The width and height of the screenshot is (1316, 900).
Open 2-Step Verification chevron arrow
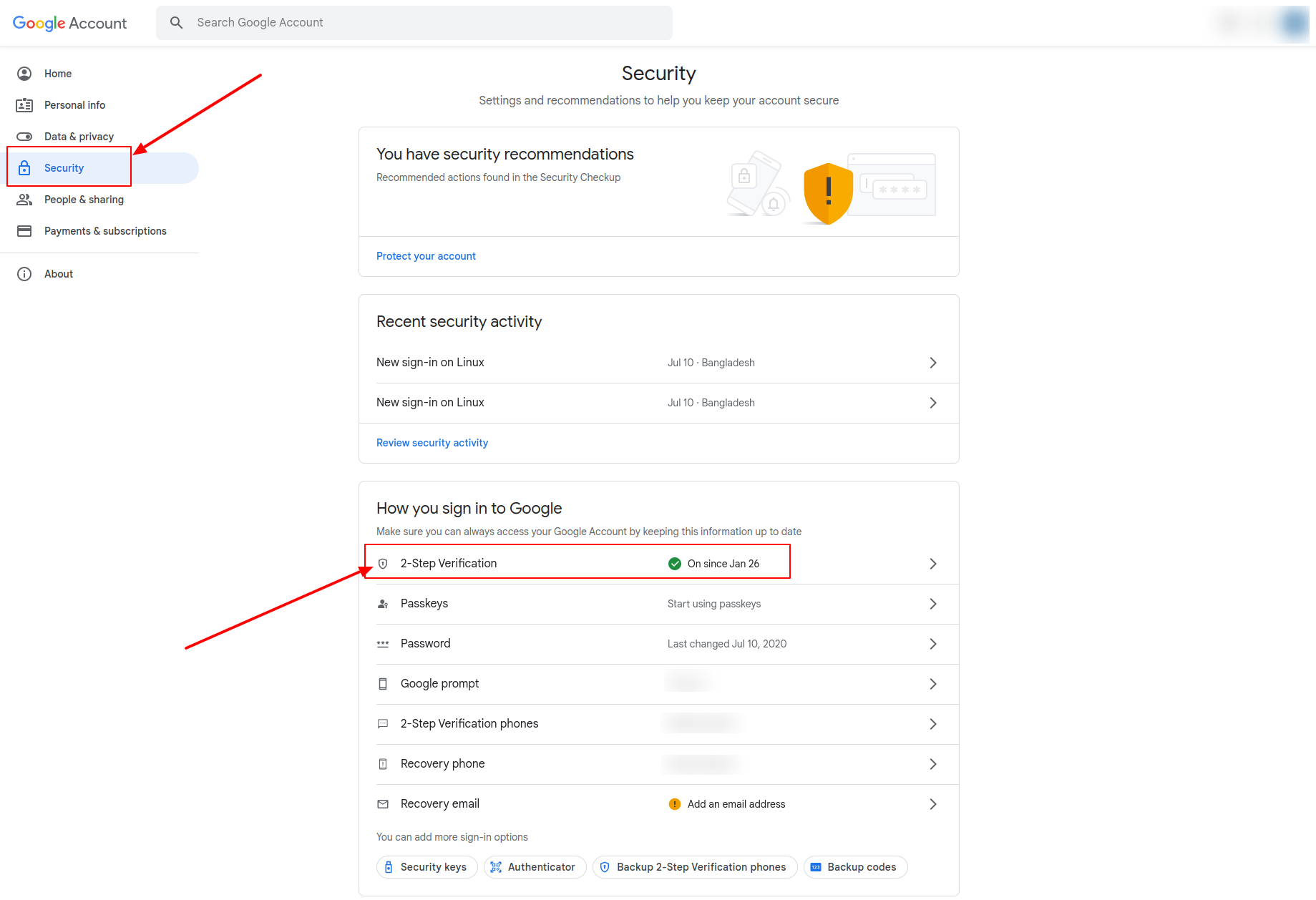[x=932, y=564]
